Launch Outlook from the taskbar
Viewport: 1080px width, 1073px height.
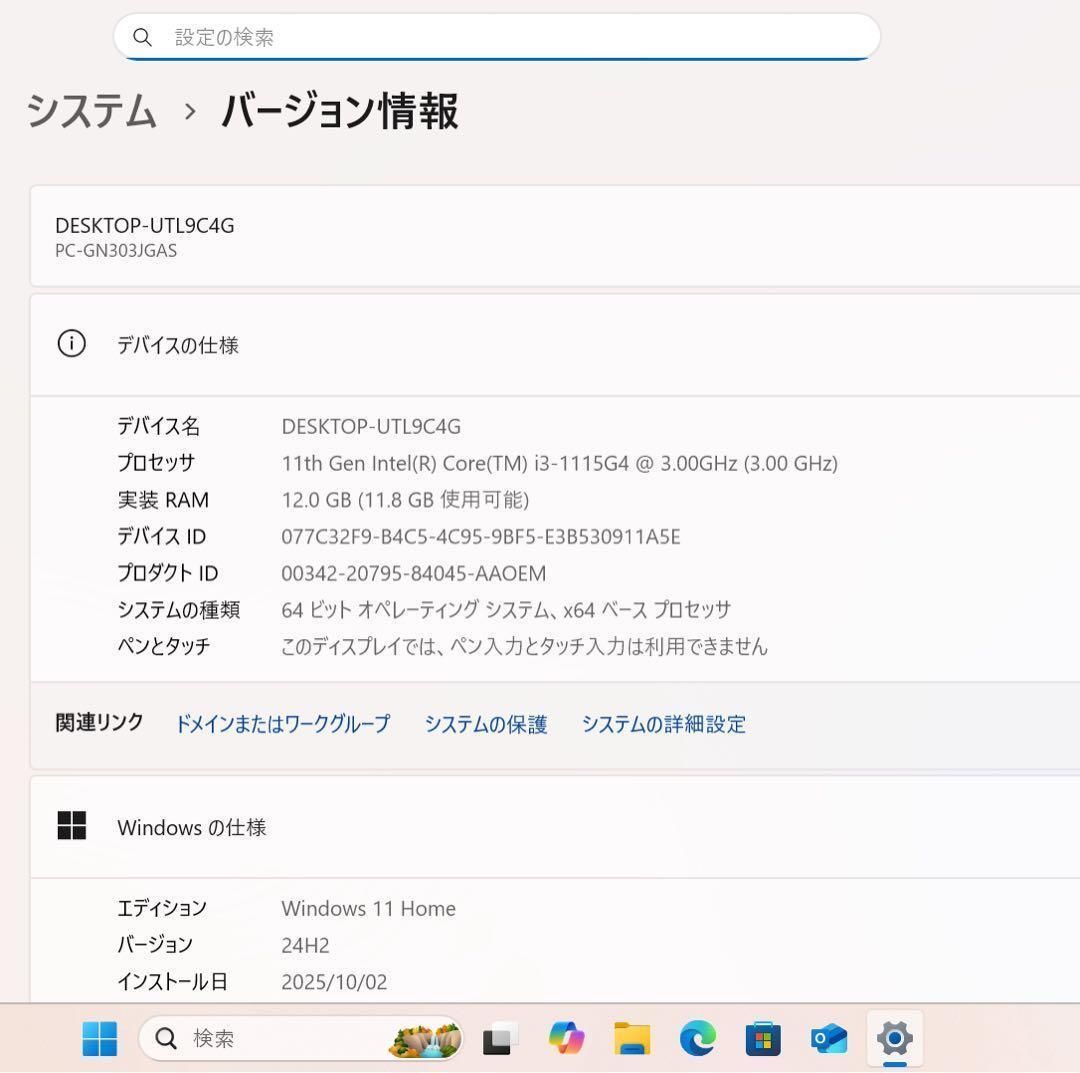tap(830, 1039)
